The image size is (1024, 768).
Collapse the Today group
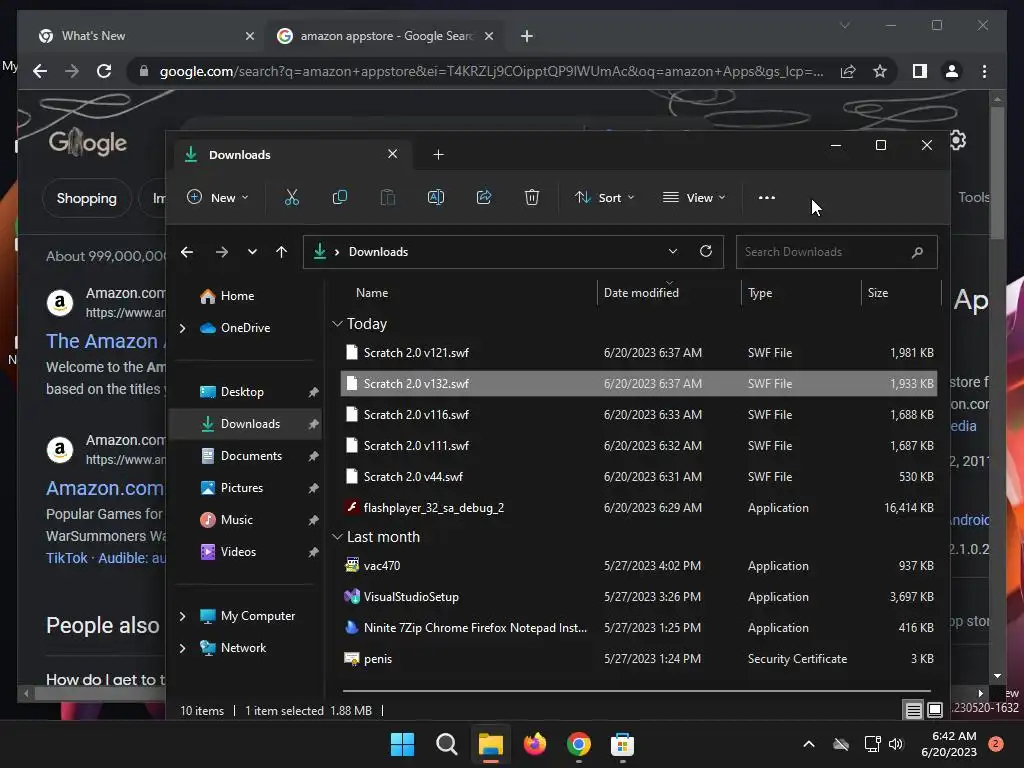pyautogui.click(x=337, y=323)
